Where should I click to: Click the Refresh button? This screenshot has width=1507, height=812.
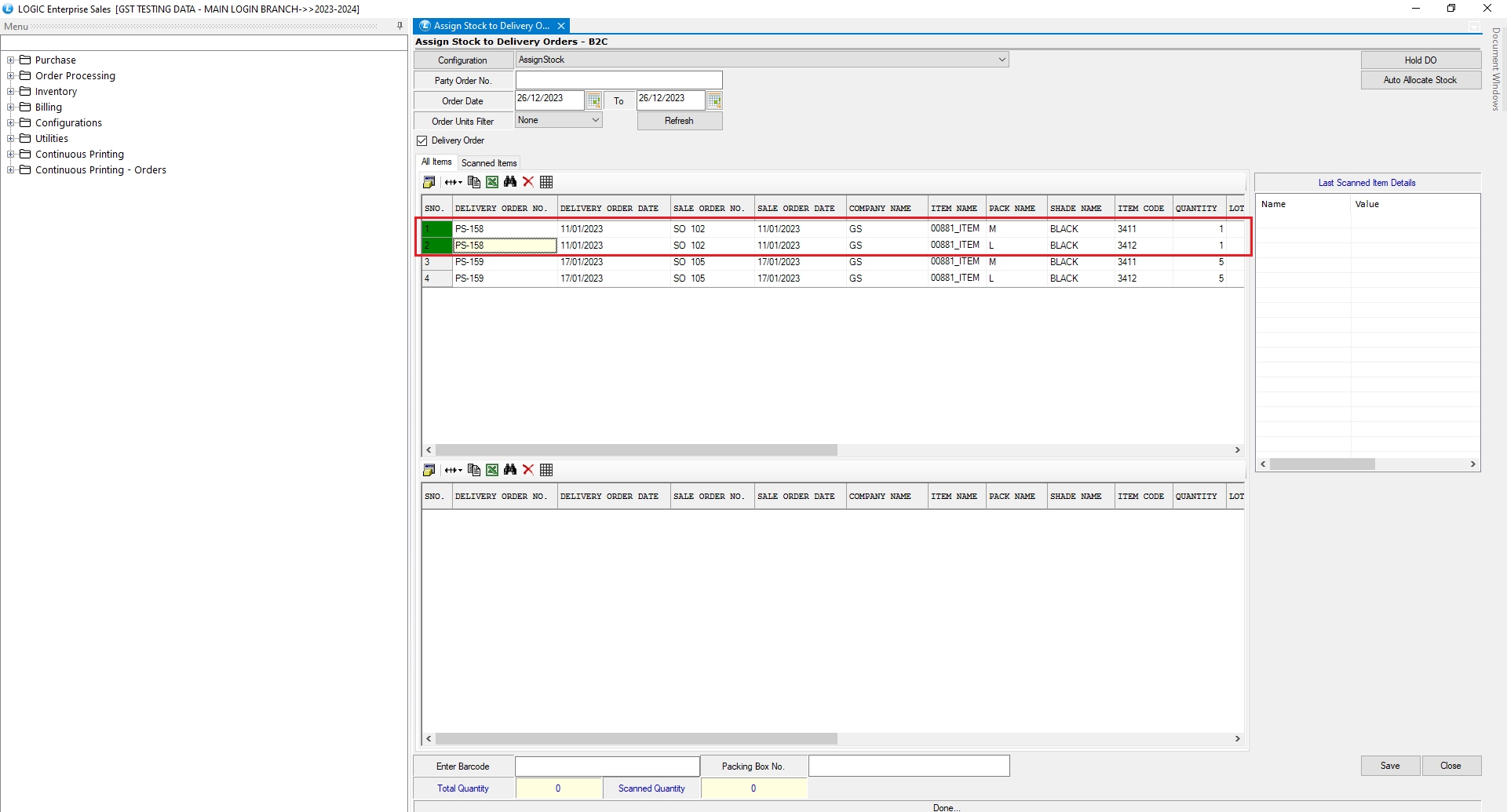click(x=679, y=121)
